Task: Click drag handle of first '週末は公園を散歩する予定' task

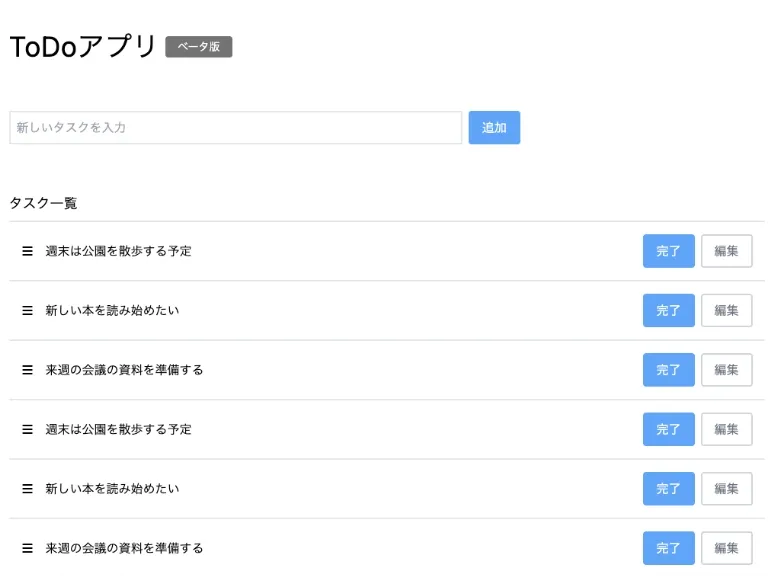Action: [x=28, y=251]
